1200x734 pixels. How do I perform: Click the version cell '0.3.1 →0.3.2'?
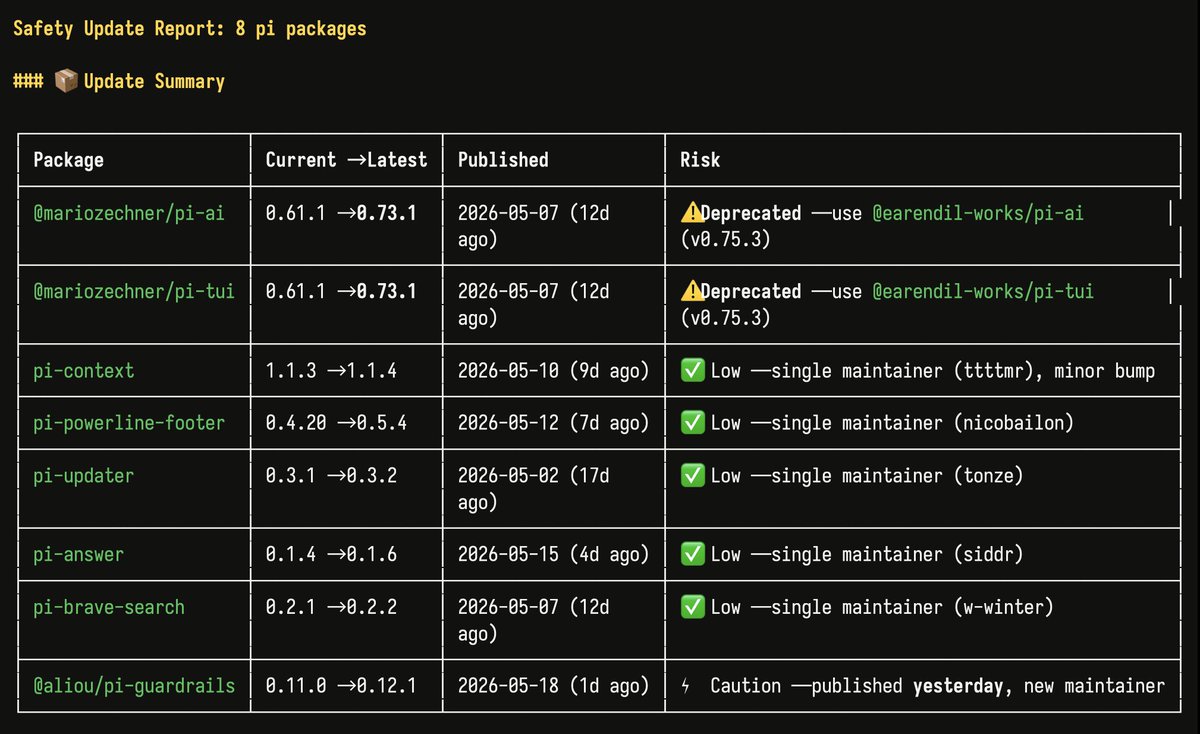[x=331, y=476]
